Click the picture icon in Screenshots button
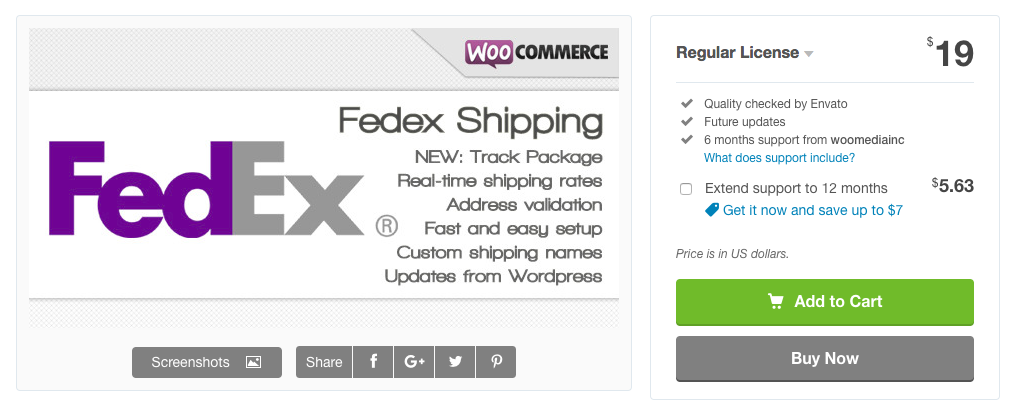1012x409 pixels. tap(253, 363)
